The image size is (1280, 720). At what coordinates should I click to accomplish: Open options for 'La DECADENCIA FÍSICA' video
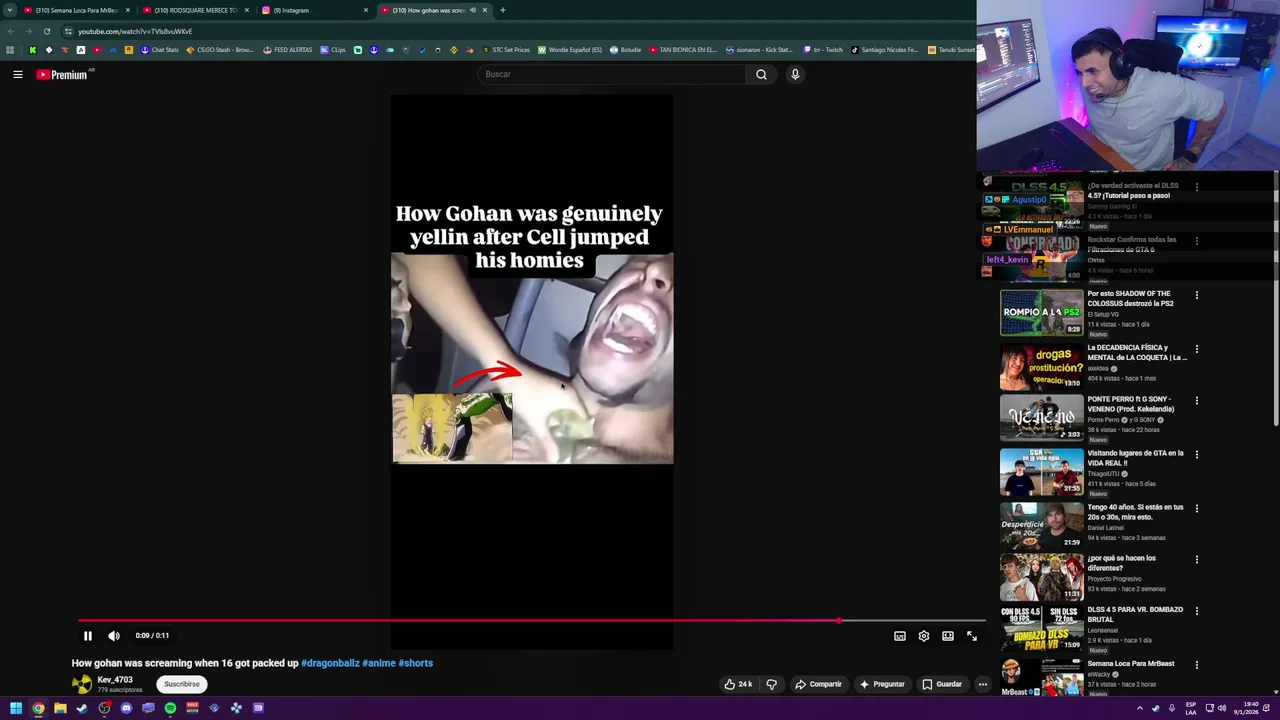pyautogui.click(x=1196, y=349)
